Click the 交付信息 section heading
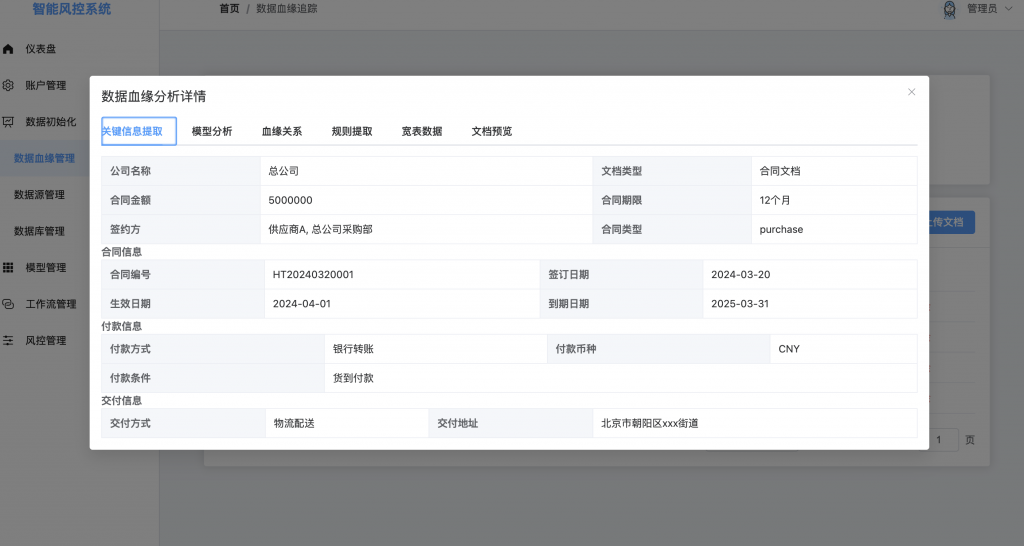This screenshot has width=1024, height=546. point(121,401)
